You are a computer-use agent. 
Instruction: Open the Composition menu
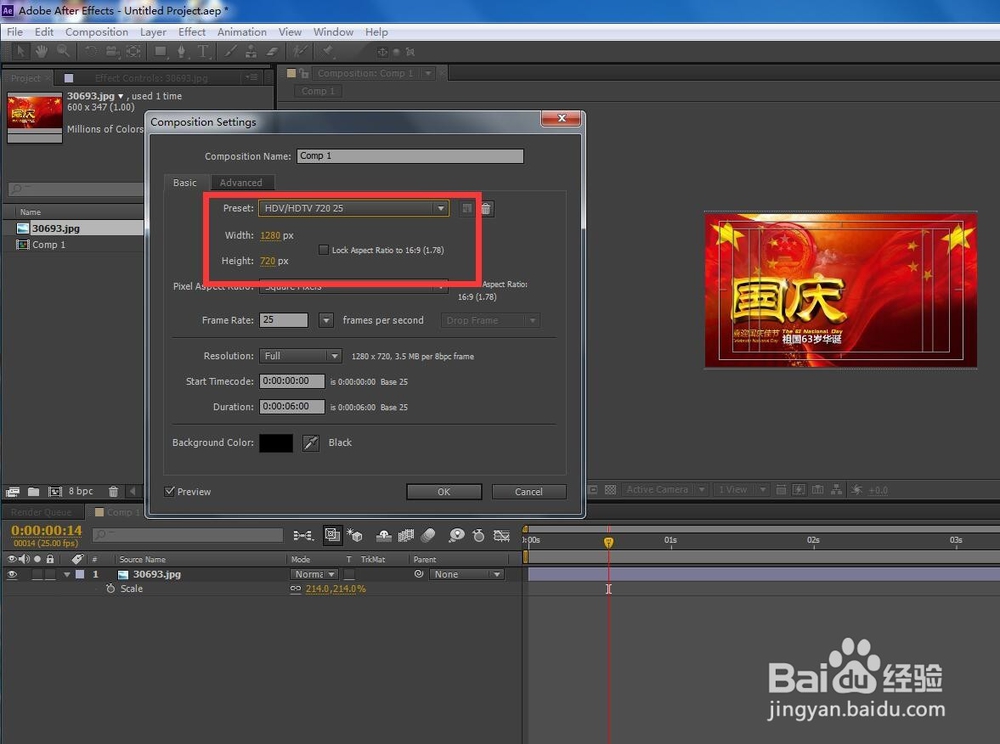click(96, 32)
